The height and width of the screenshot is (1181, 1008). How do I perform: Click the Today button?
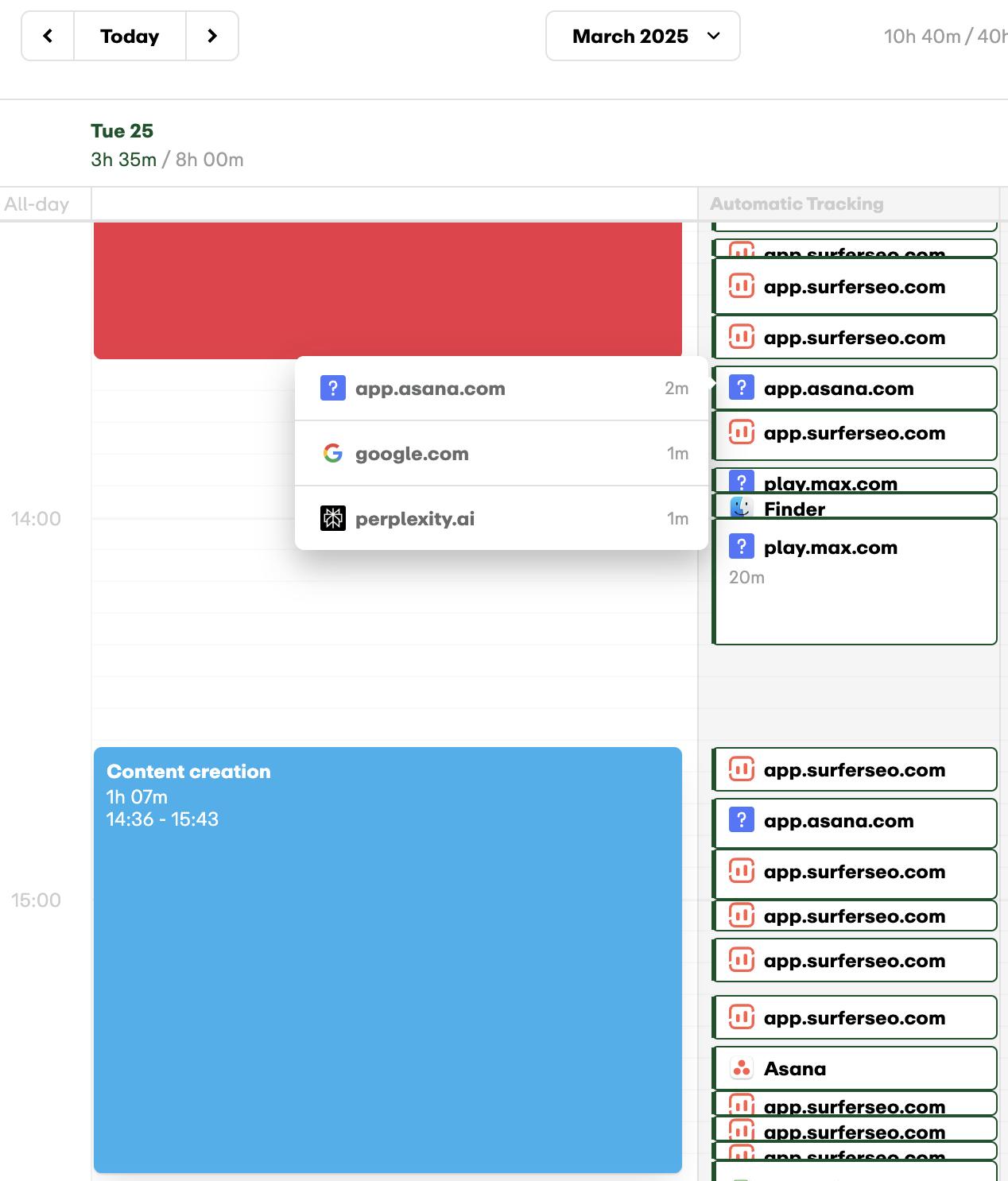[x=130, y=36]
